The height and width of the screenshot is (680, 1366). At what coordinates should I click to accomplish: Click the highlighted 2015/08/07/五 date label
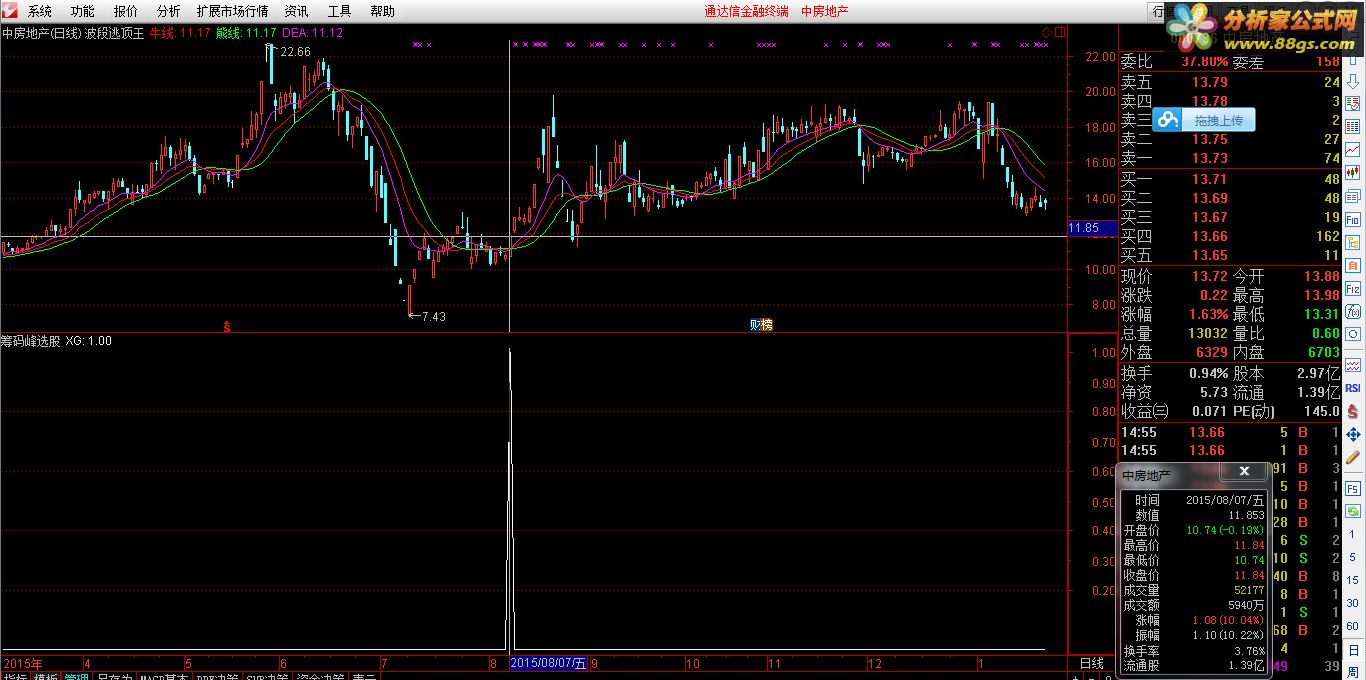coord(548,663)
